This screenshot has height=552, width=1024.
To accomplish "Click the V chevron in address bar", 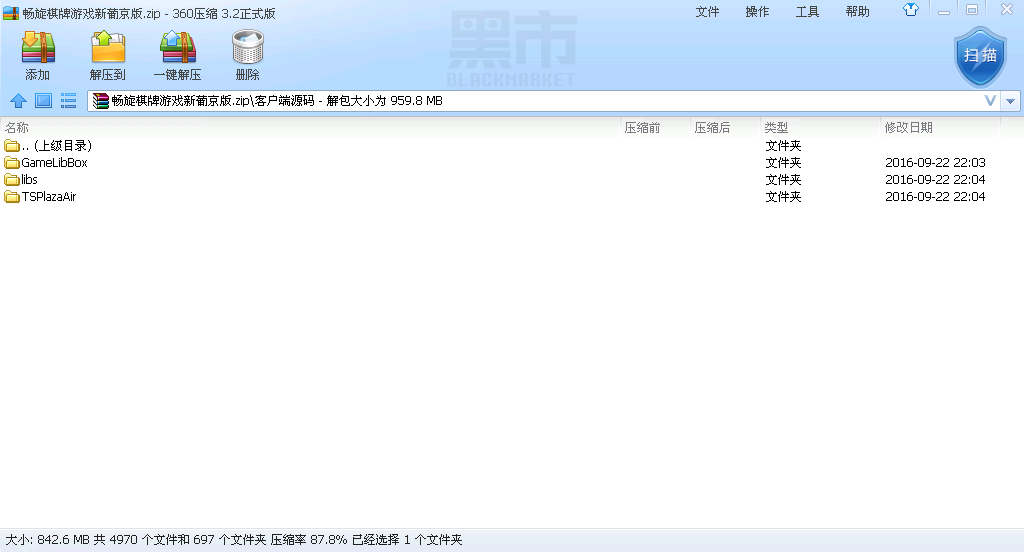I will (990, 101).
